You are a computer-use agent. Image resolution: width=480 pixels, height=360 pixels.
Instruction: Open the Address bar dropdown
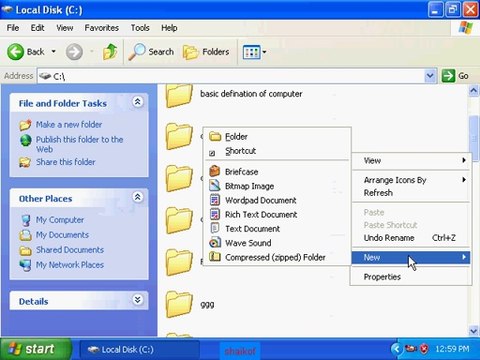point(430,76)
